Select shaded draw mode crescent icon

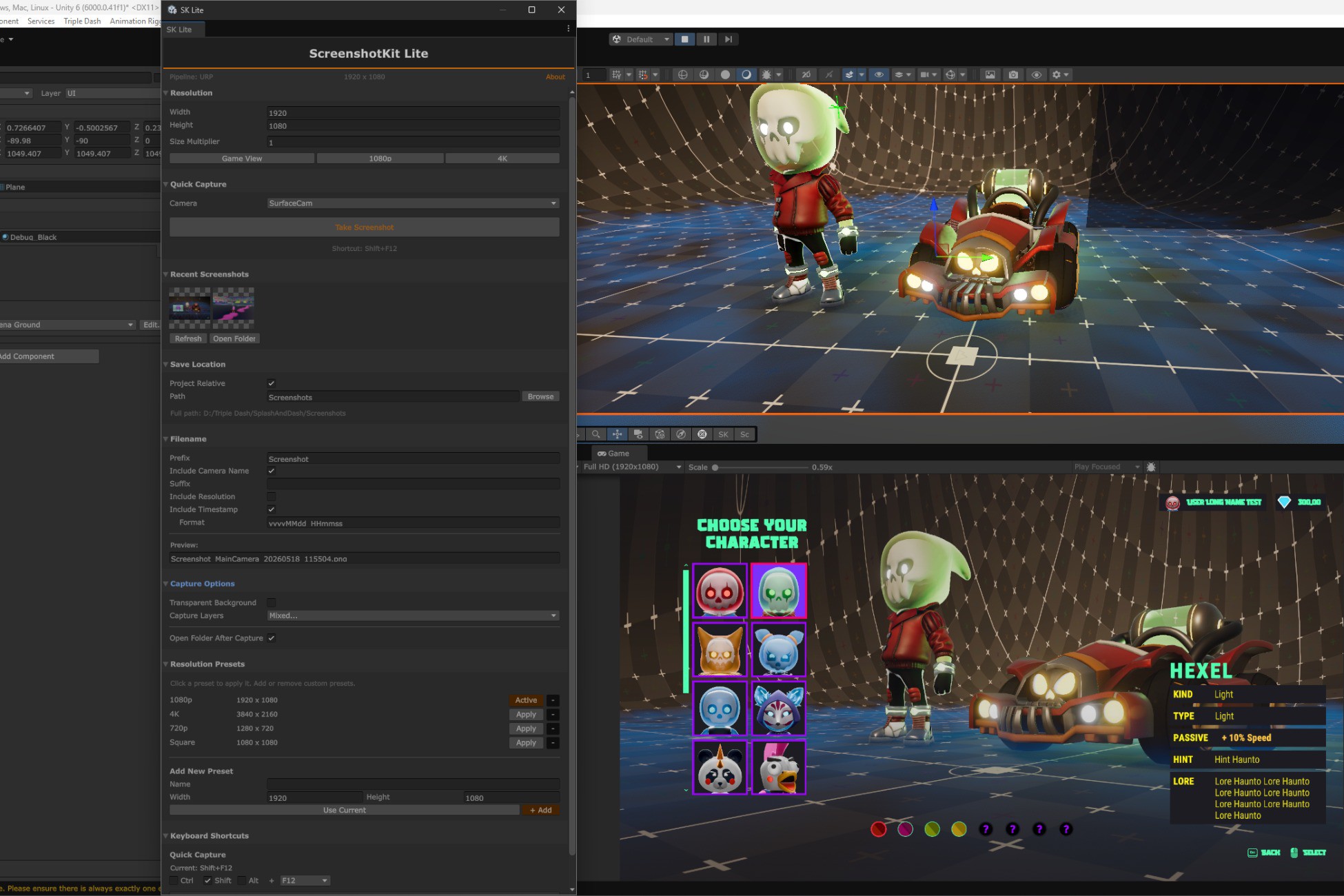pos(746,74)
